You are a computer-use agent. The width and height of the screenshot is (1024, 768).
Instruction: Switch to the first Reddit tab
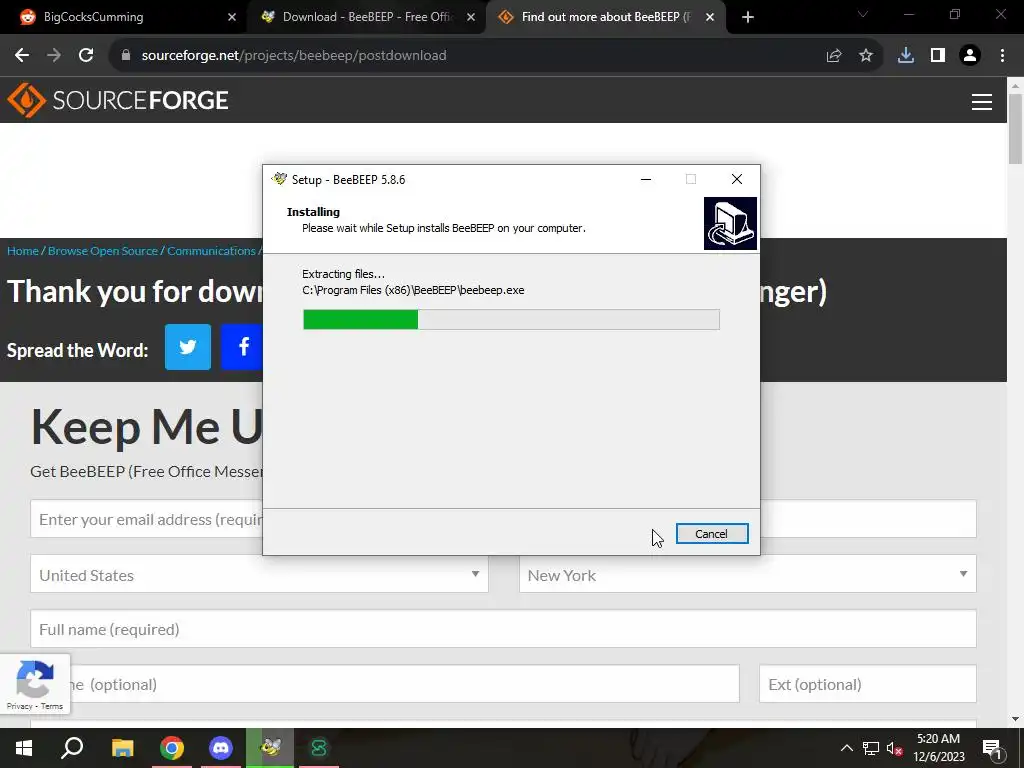[x=123, y=17]
